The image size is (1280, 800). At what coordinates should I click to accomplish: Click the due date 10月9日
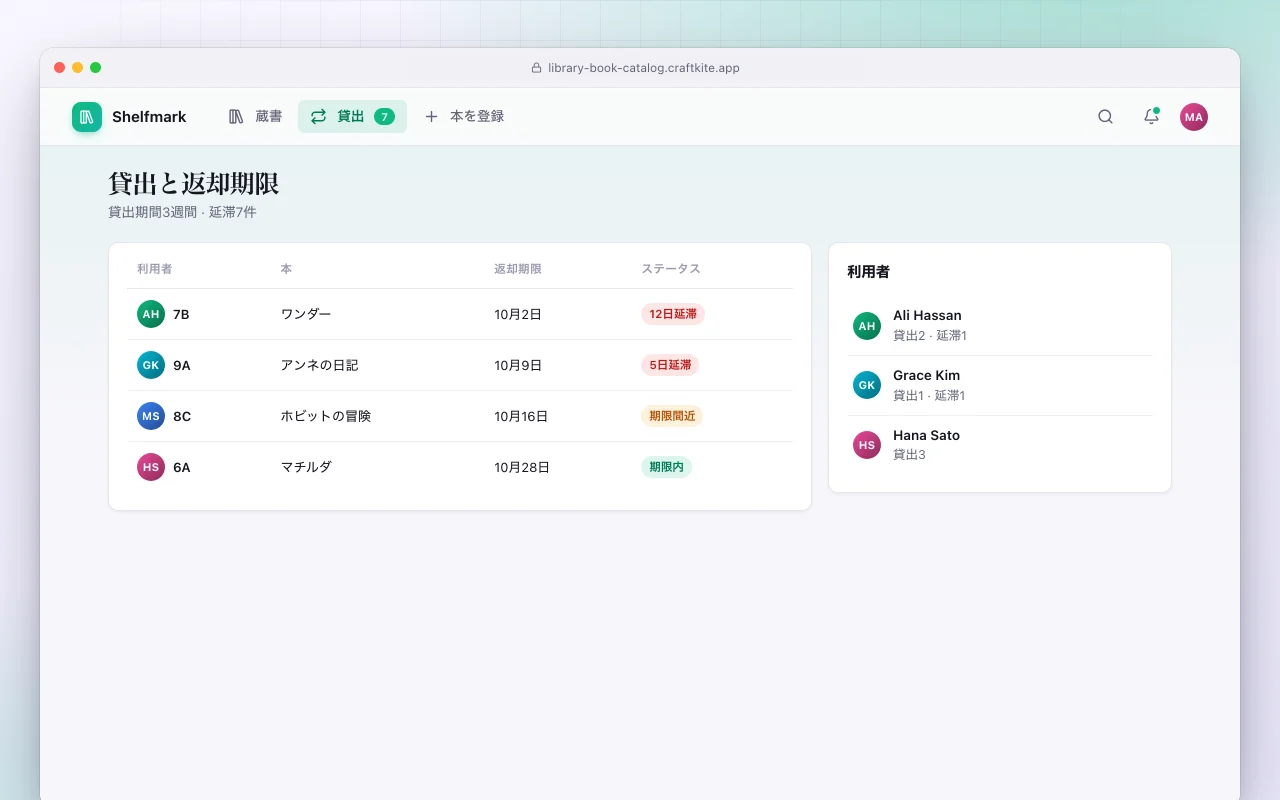pos(518,365)
